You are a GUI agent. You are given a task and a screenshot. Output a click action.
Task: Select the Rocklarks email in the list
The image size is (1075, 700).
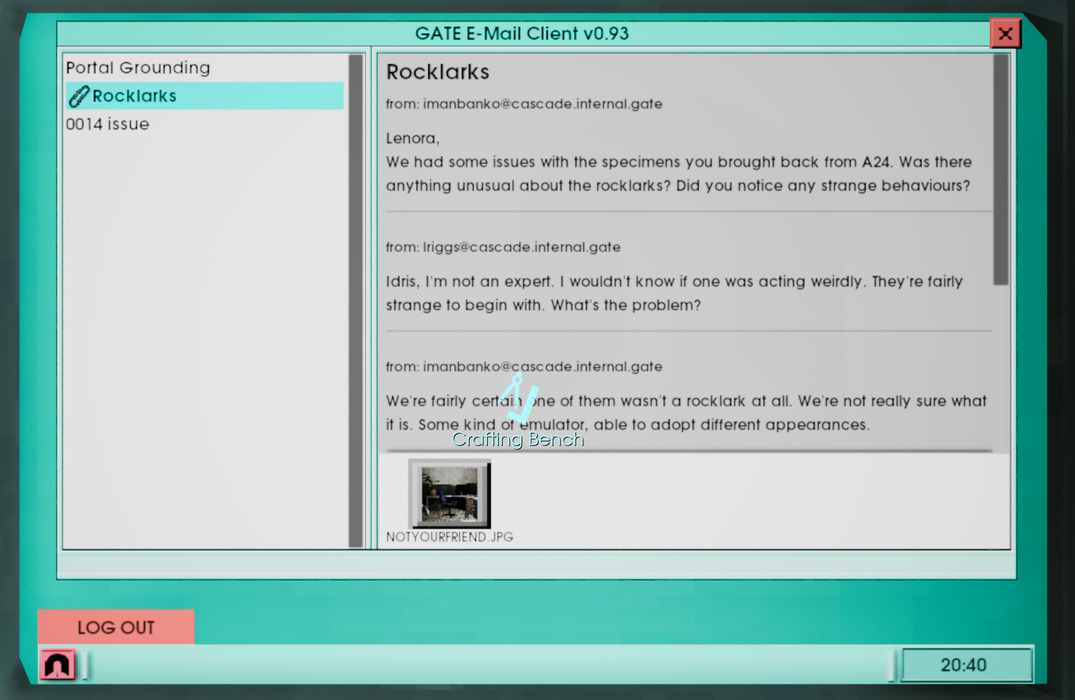pyautogui.click(x=134, y=96)
